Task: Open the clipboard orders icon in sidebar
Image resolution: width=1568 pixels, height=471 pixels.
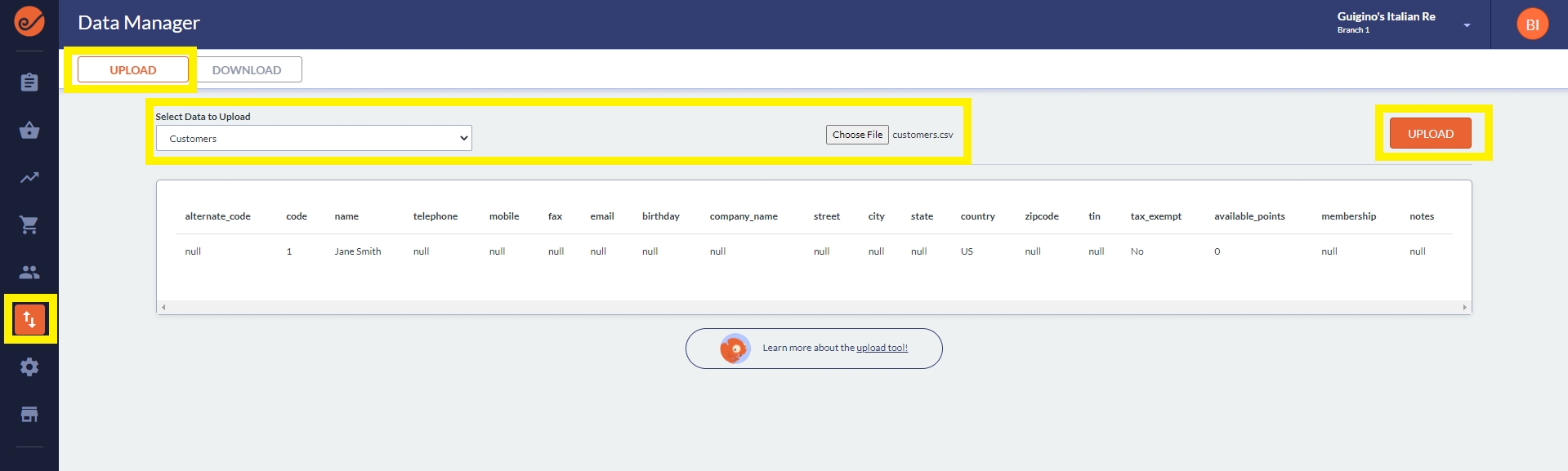Action: tap(29, 82)
